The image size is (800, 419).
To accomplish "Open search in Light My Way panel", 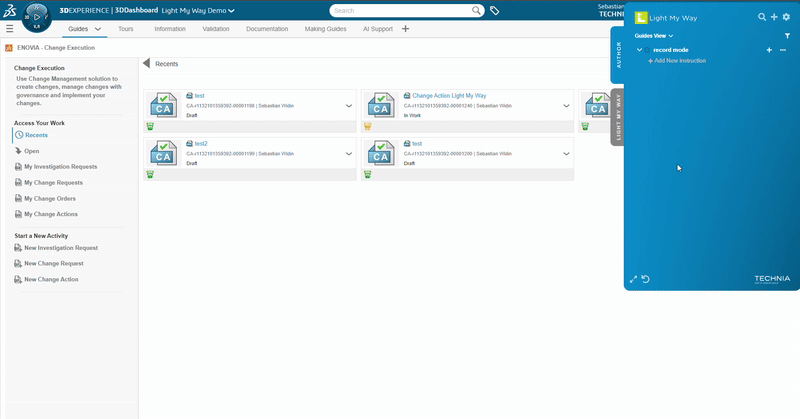I will pos(762,17).
